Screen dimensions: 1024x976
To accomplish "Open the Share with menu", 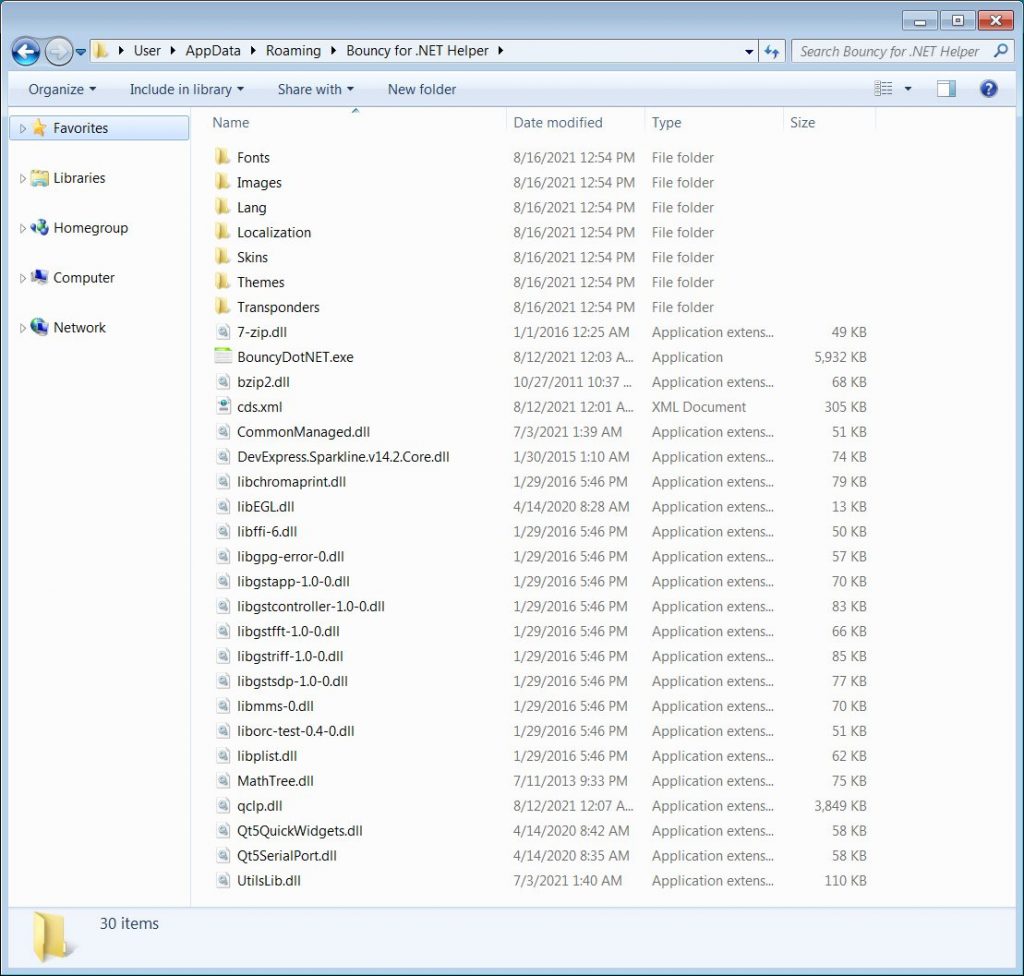I will point(315,89).
